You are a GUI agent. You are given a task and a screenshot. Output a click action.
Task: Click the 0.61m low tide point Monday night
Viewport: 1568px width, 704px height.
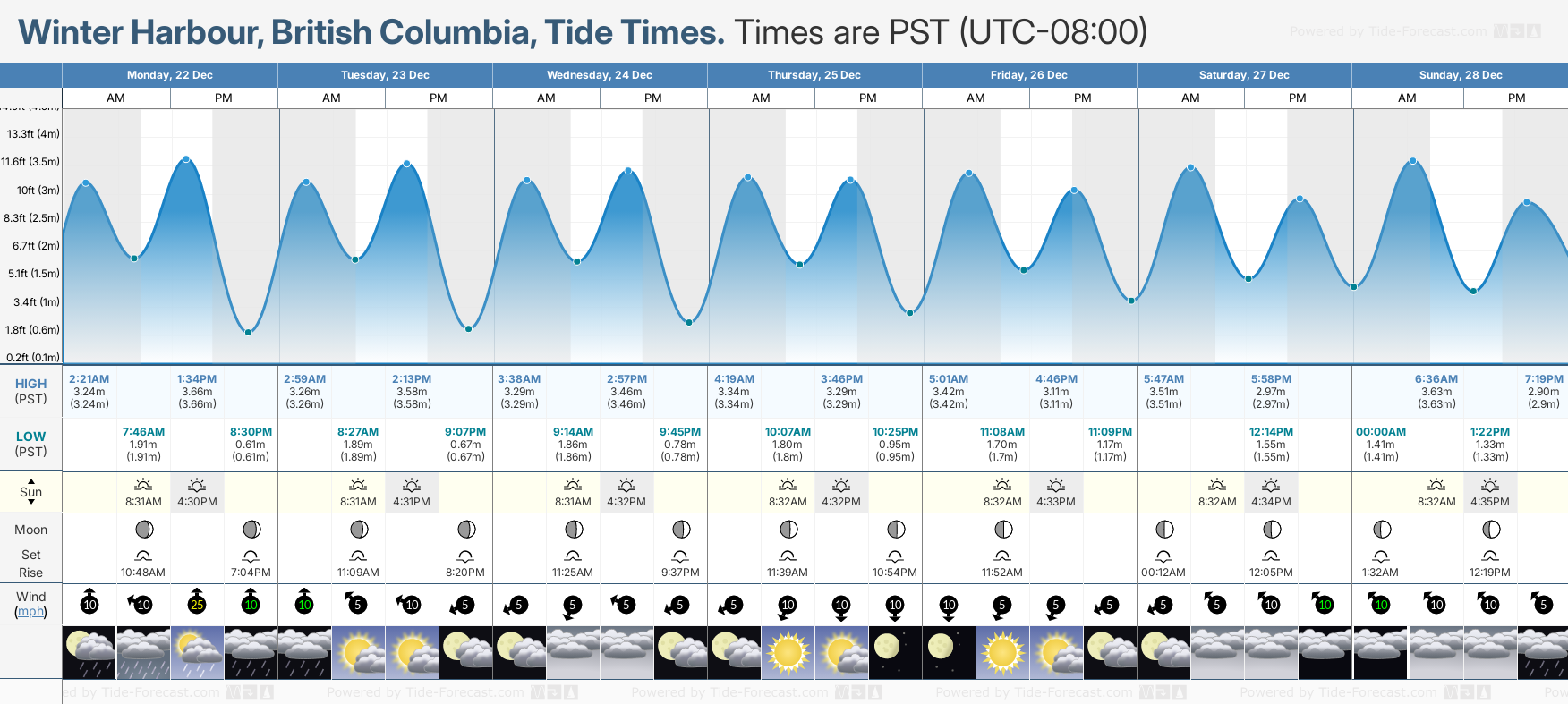point(249,332)
